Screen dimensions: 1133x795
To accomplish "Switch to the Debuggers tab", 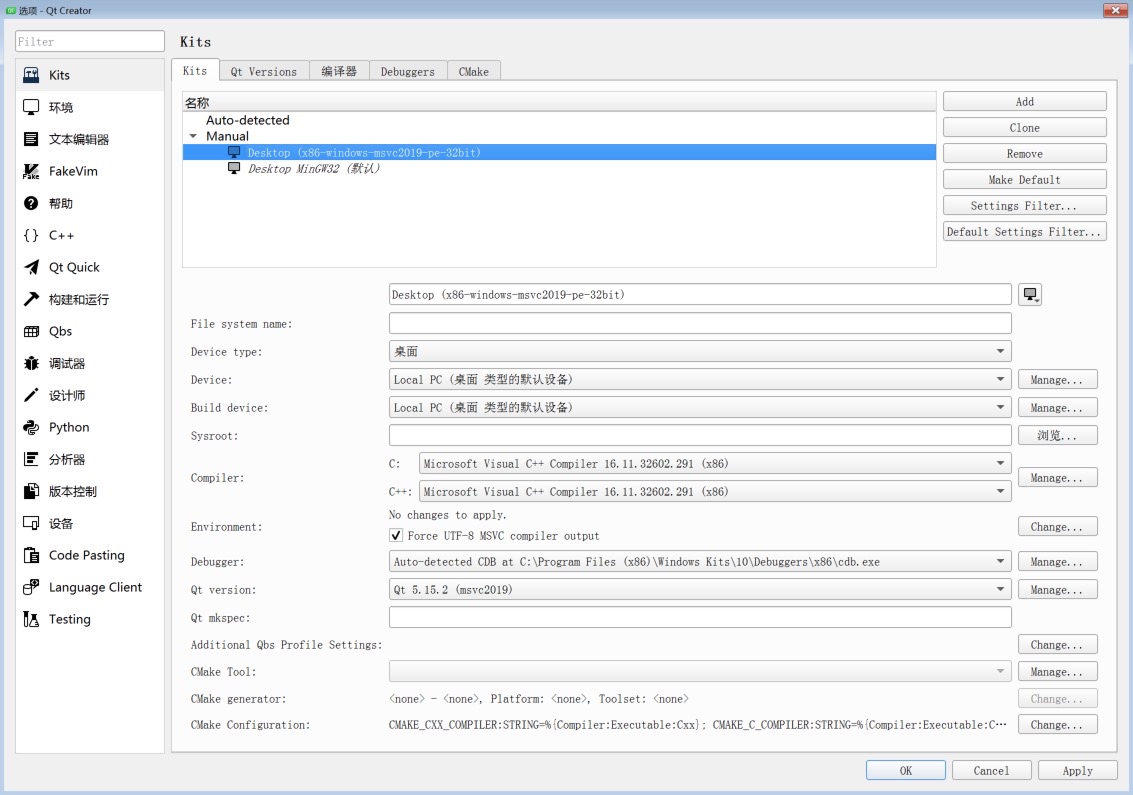I will (x=408, y=71).
